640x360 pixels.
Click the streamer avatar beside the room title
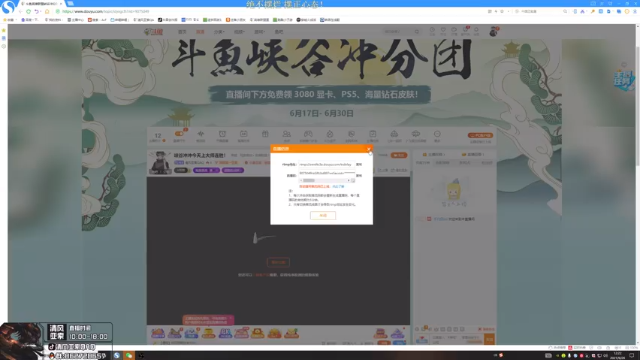[160, 162]
